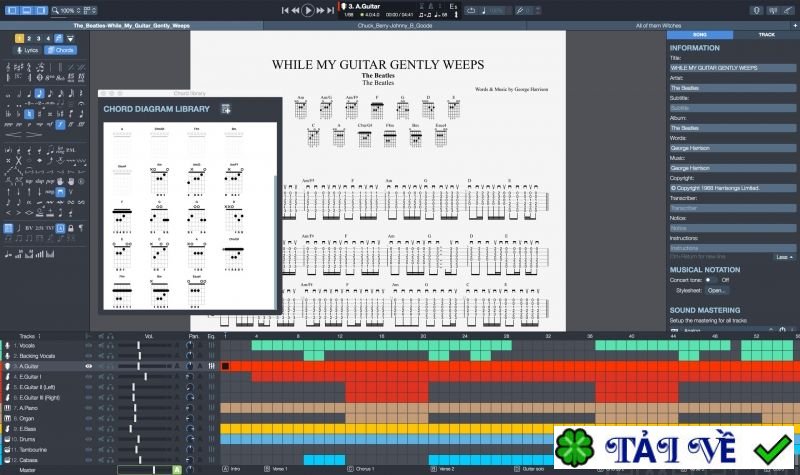Open the All of them Witches tab
800x475 pixels.
658,26
